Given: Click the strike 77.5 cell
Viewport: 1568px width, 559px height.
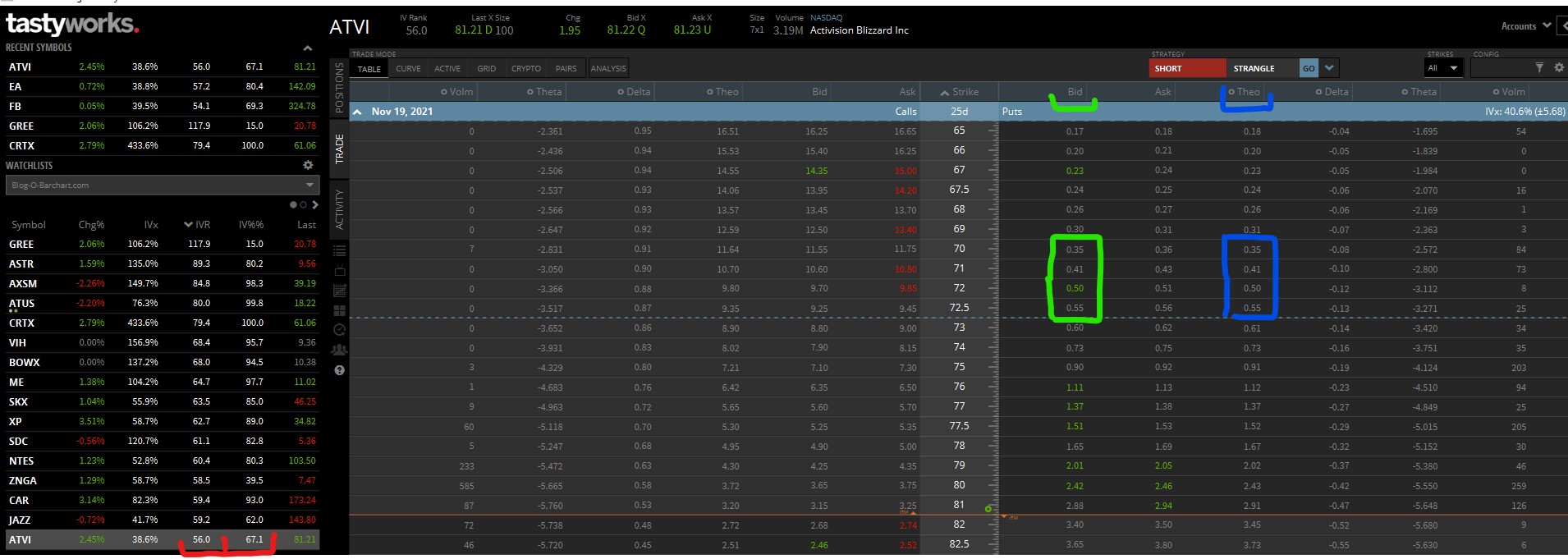Looking at the screenshot, I should pos(959,426).
